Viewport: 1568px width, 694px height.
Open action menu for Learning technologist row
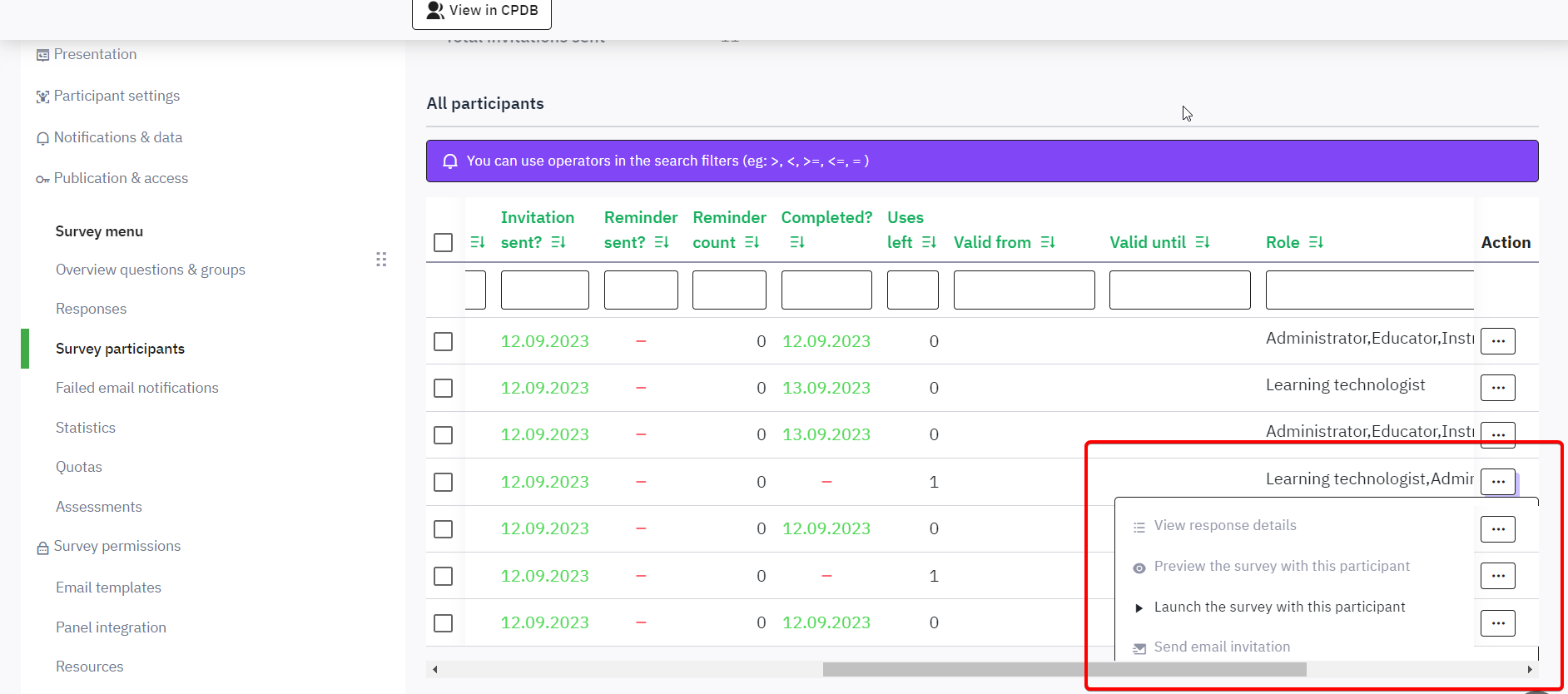[1497, 388]
